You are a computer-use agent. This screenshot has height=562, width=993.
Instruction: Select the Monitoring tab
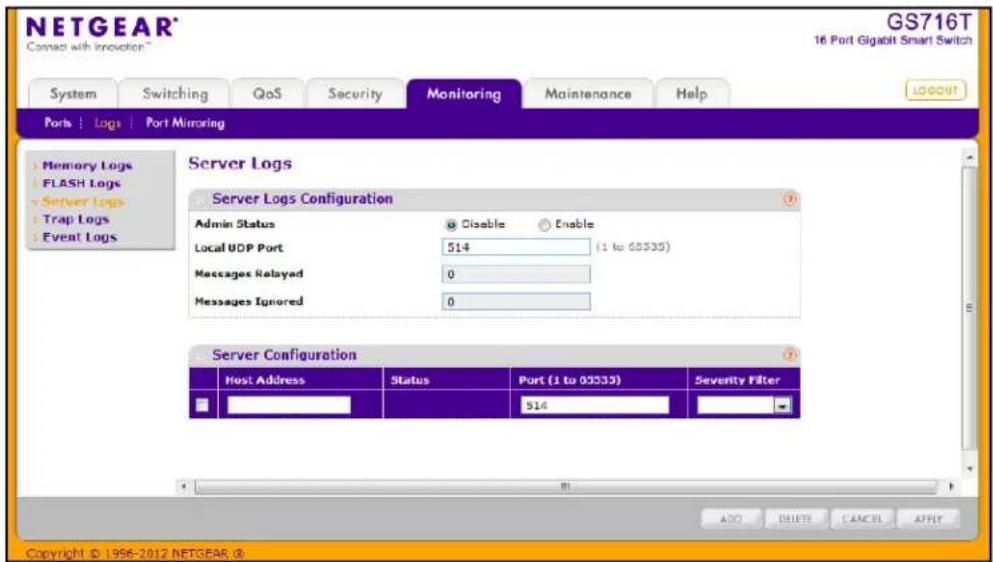click(464, 94)
